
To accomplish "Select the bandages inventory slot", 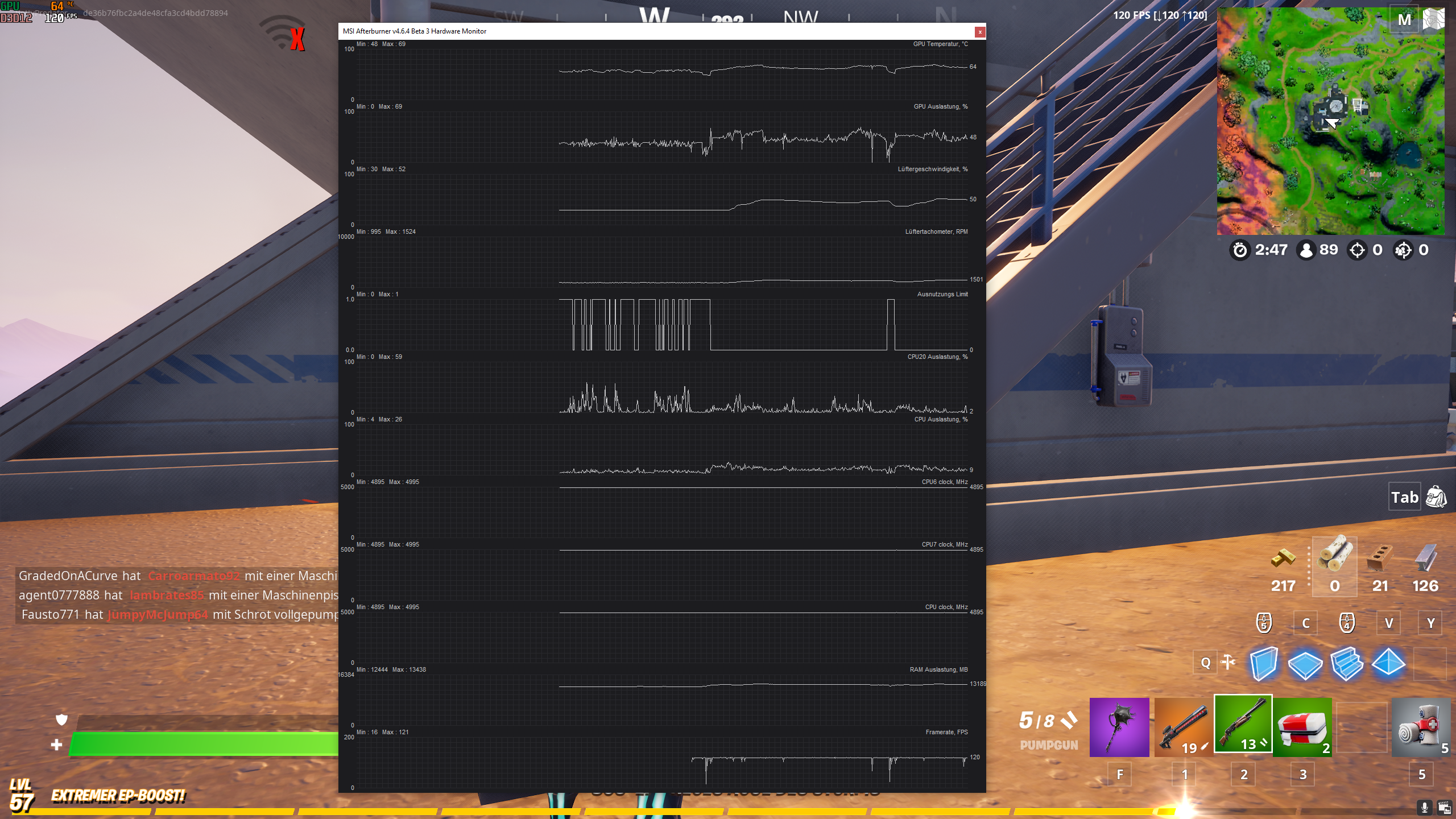I will click(x=1420, y=727).
